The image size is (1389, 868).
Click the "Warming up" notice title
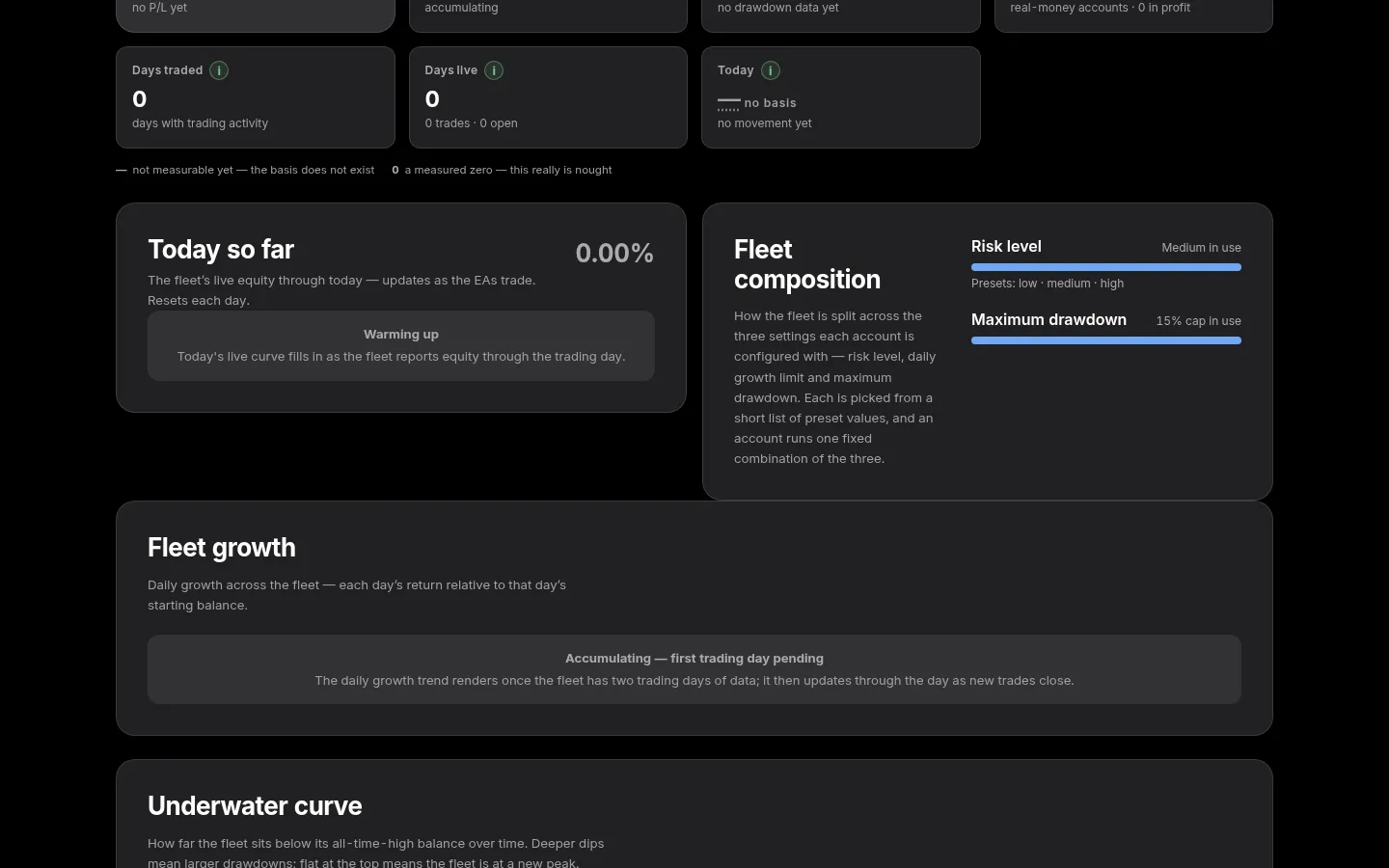point(401,335)
